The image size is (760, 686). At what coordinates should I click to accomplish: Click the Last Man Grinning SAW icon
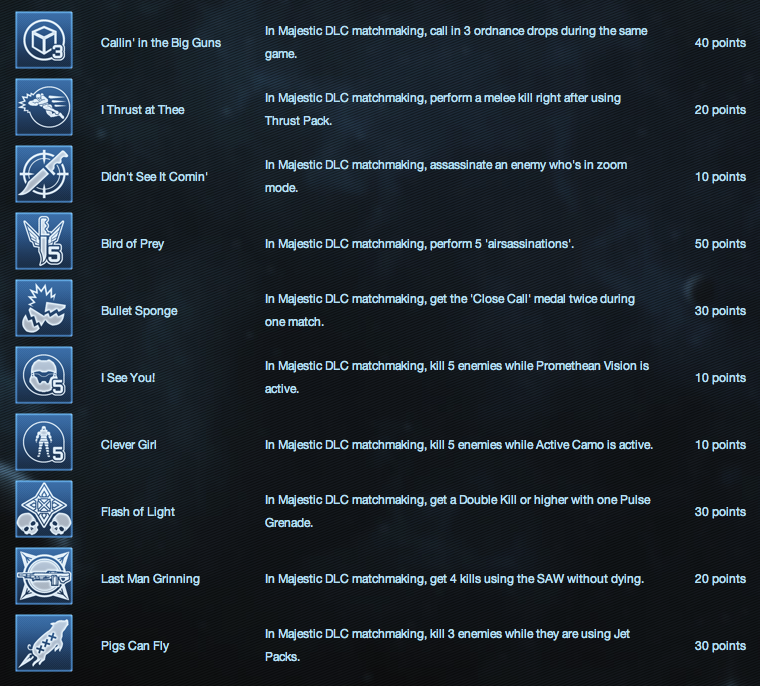click(44, 576)
